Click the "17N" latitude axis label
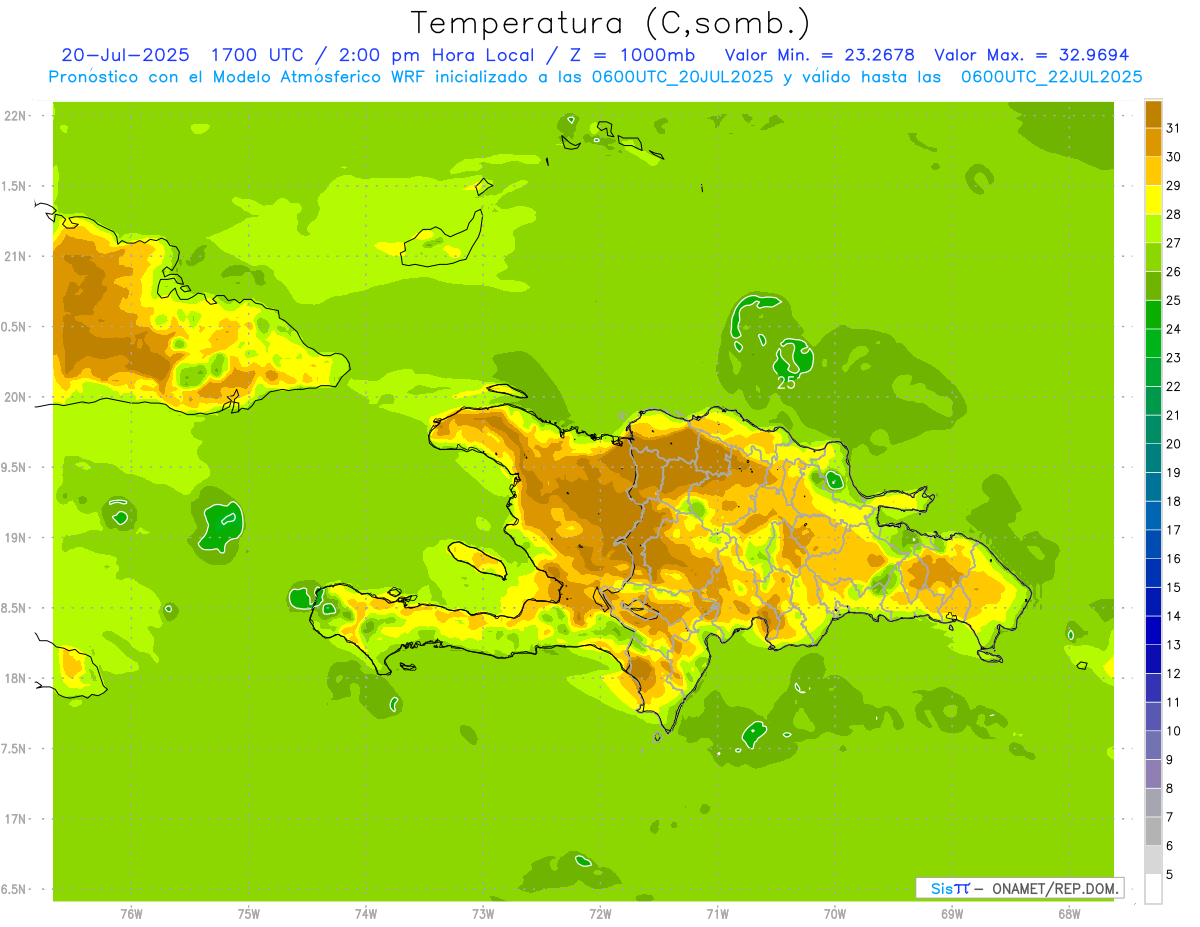This screenshot has width=1200, height=927. tap(15, 819)
